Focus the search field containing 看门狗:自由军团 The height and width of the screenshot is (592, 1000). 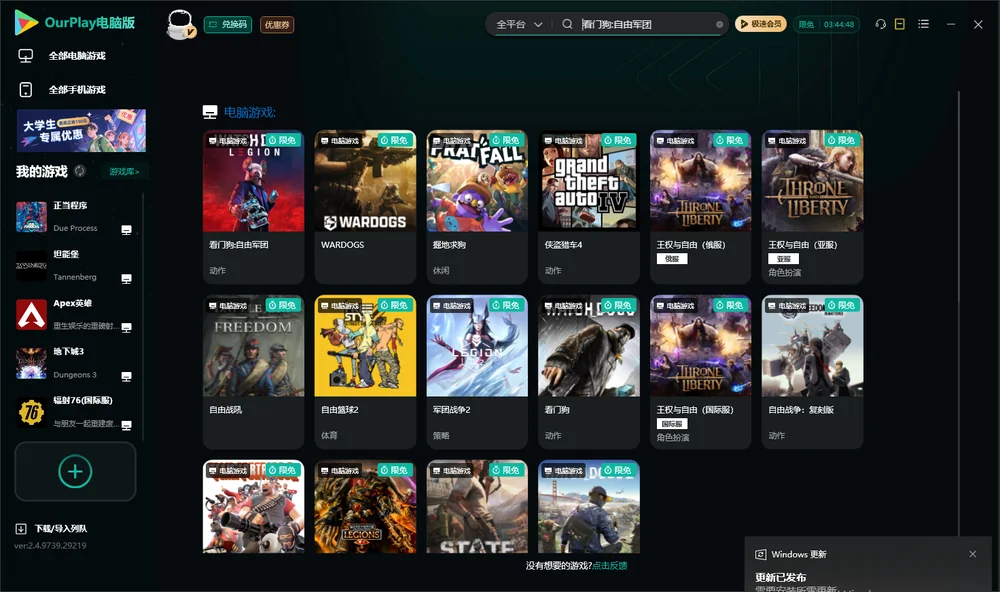click(646, 24)
